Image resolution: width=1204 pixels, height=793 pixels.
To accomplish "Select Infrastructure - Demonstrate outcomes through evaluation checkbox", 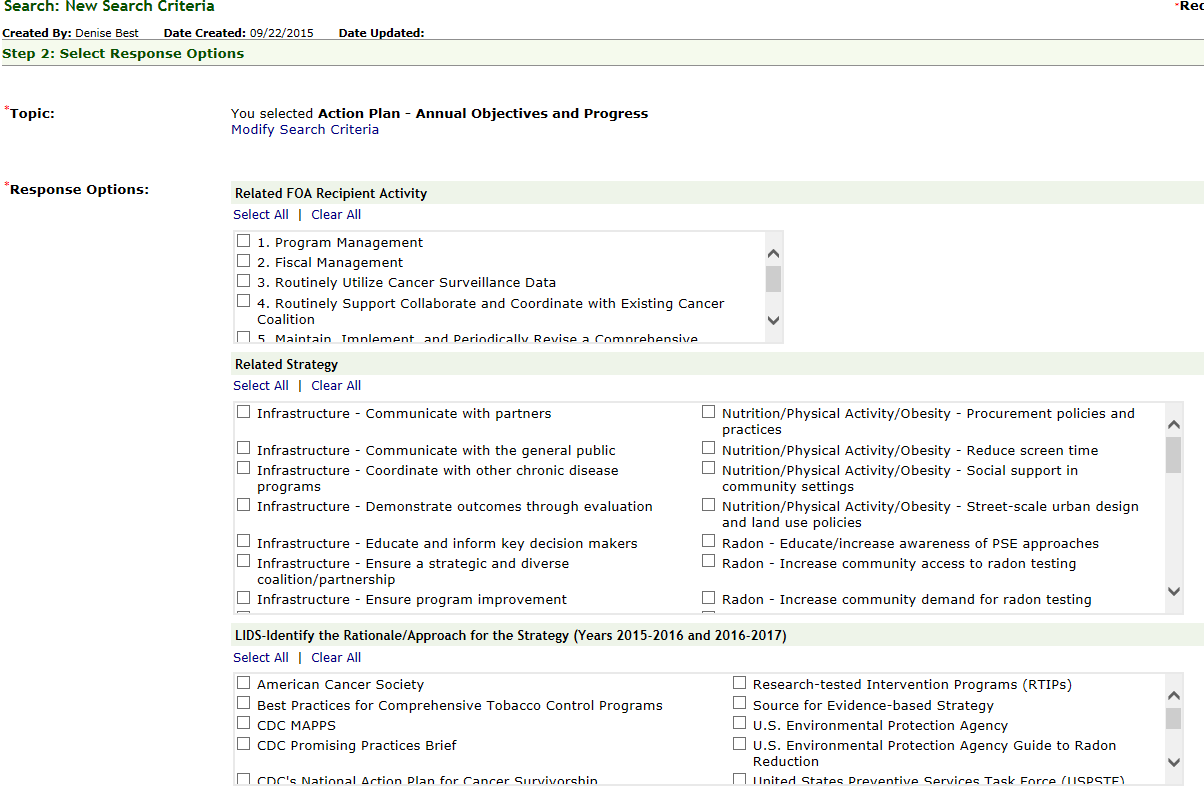I will pyautogui.click(x=244, y=505).
